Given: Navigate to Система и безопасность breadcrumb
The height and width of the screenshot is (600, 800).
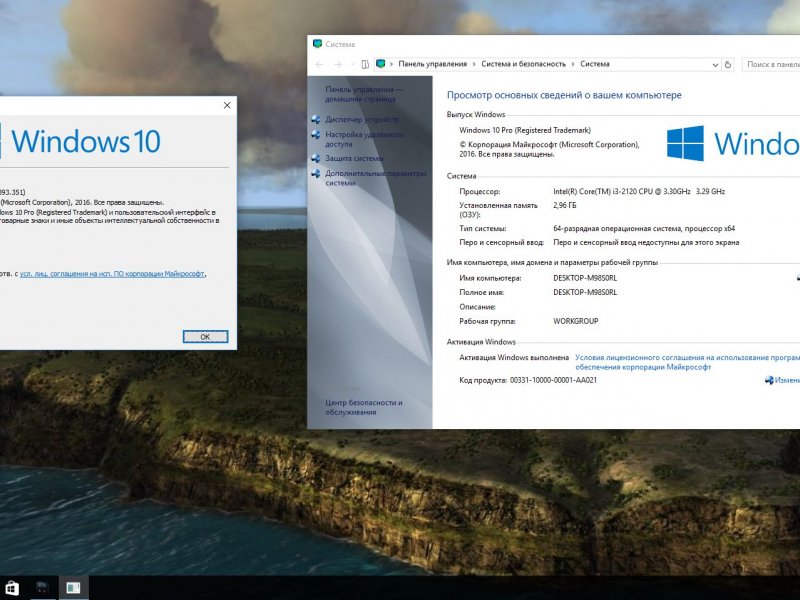Looking at the screenshot, I should tap(523, 64).
